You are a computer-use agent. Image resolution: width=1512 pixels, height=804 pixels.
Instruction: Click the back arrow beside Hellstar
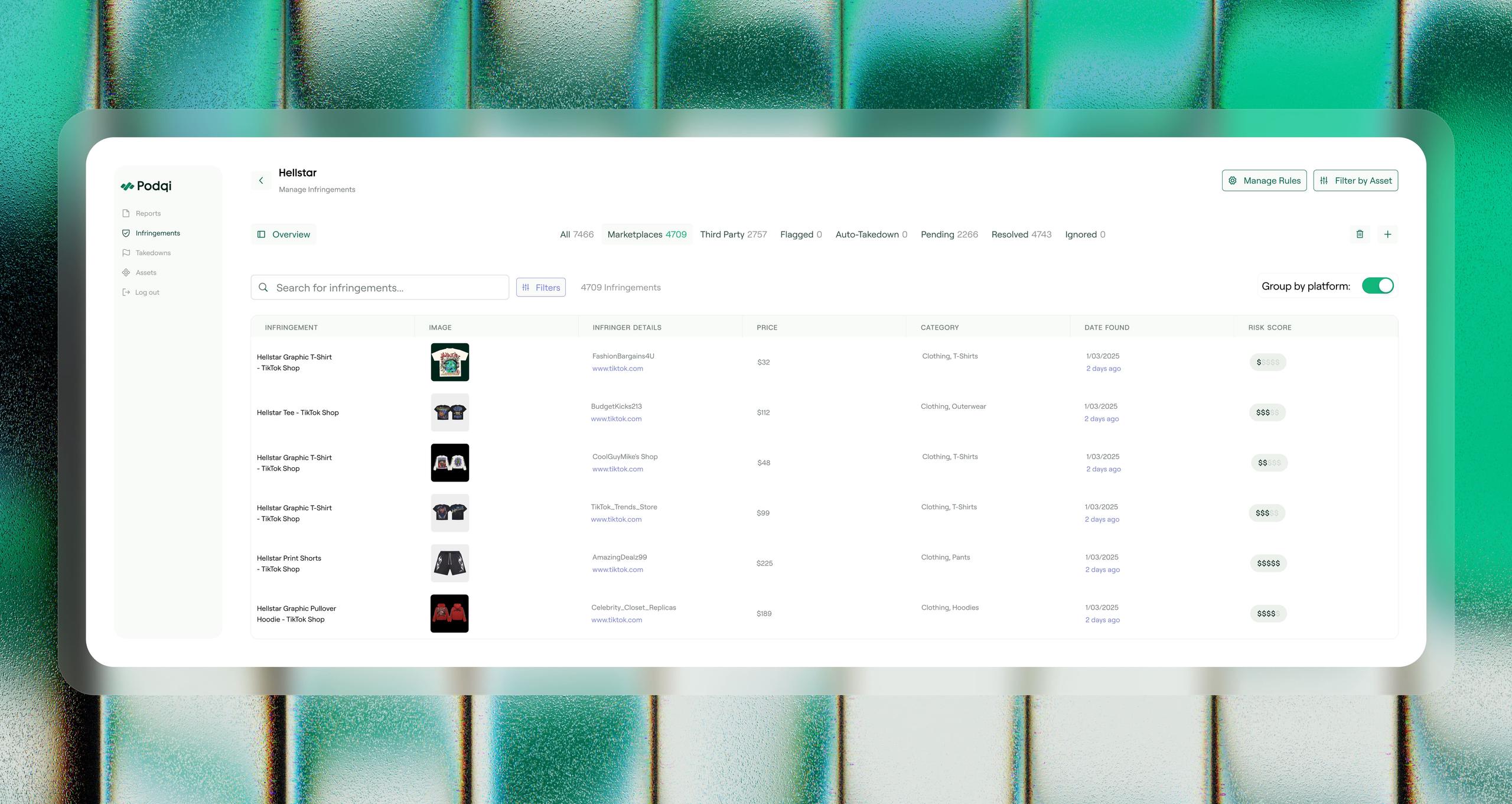coord(261,181)
